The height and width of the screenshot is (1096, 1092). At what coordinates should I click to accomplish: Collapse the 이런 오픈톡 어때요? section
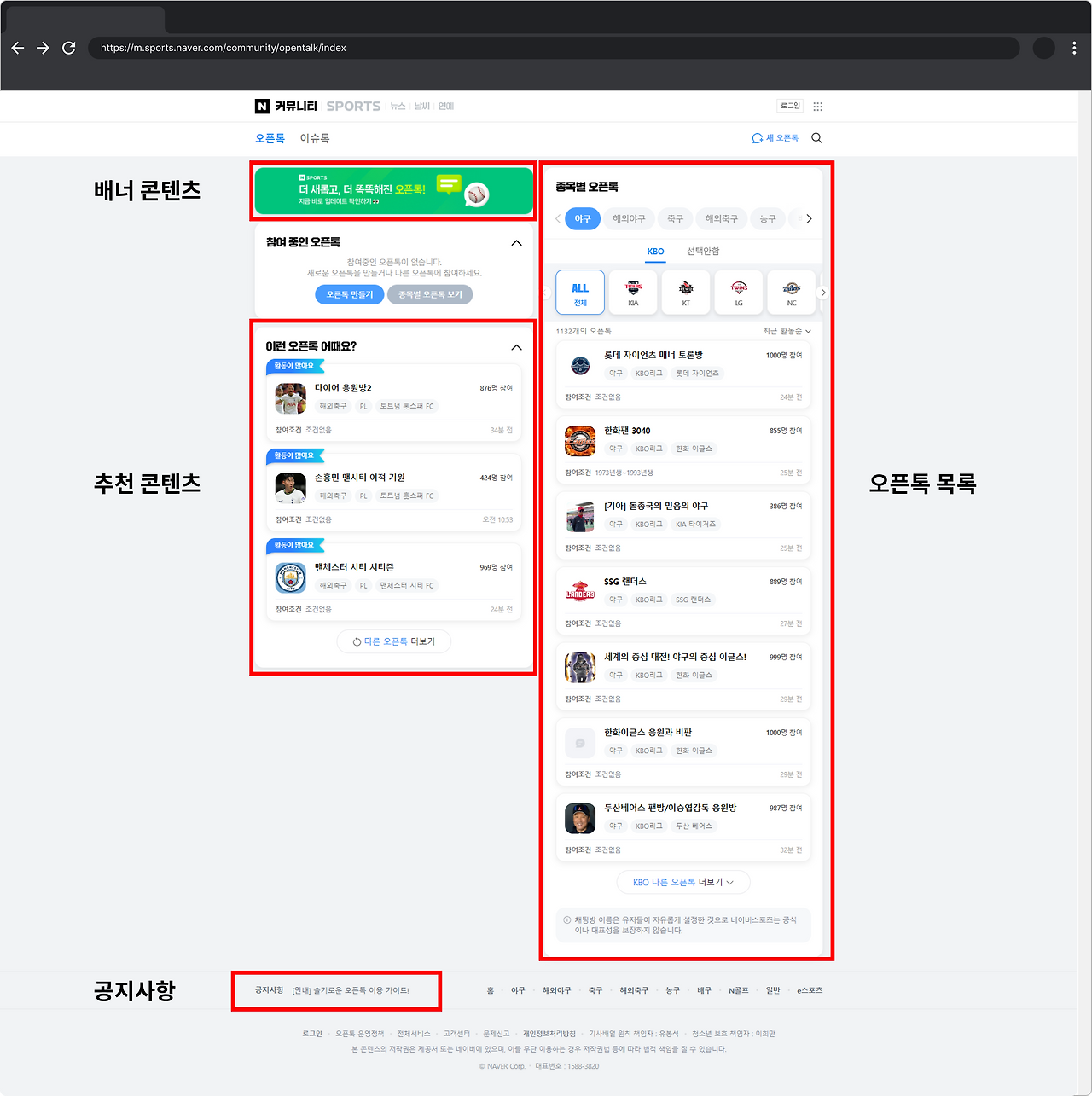[516, 347]
